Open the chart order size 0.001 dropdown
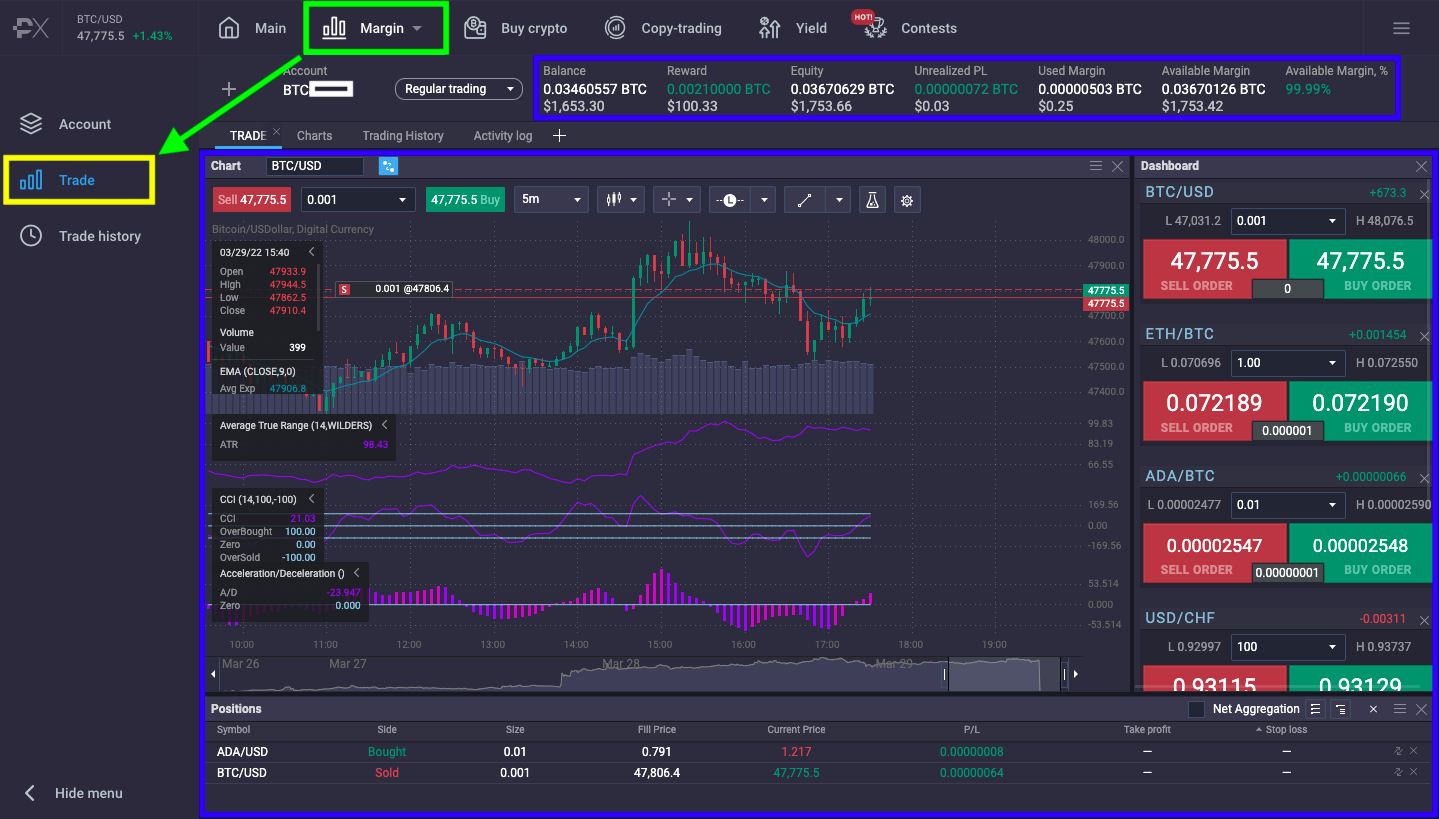Image resolution: width=1439 pixels, height=819 pixels. click(358, 199)
